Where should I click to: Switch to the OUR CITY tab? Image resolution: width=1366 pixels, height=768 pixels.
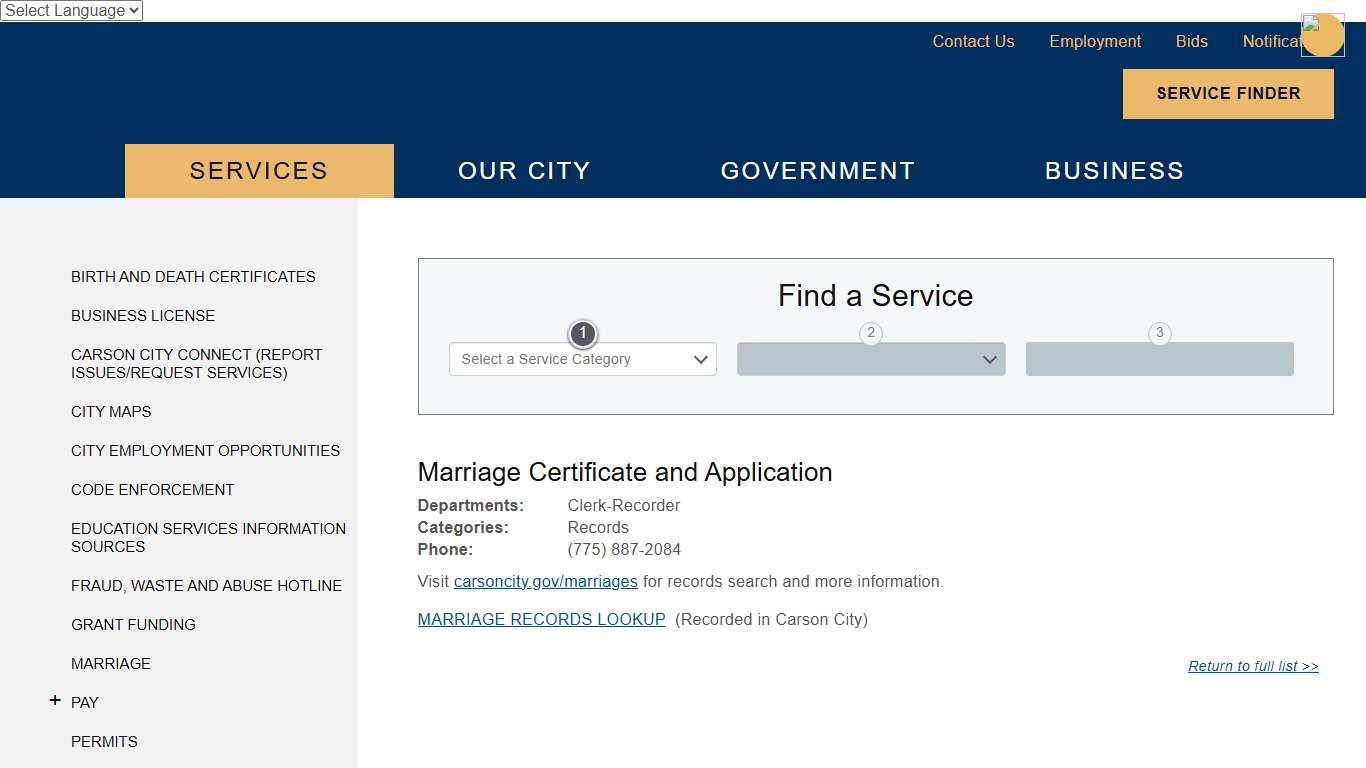524,170
